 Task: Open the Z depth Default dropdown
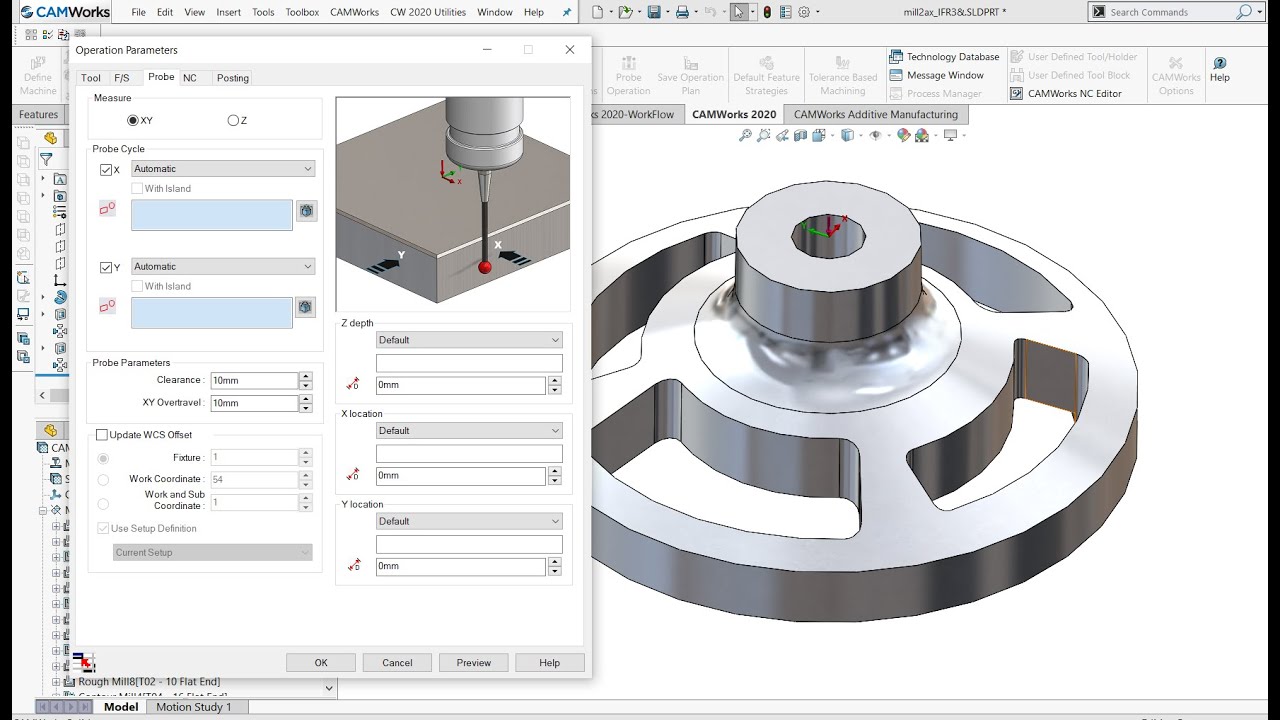pos(469,340)
